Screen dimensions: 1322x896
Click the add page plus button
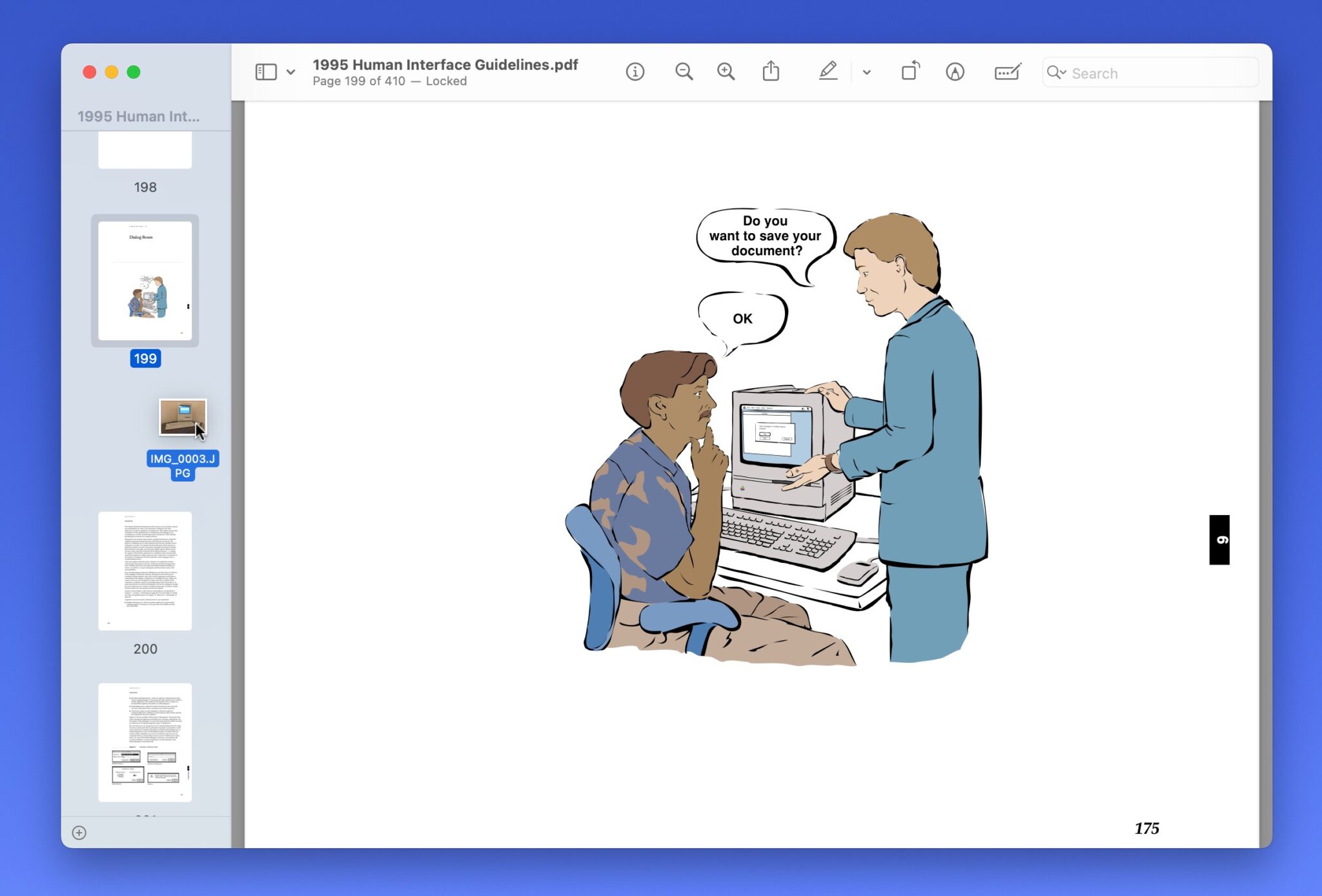80,833
